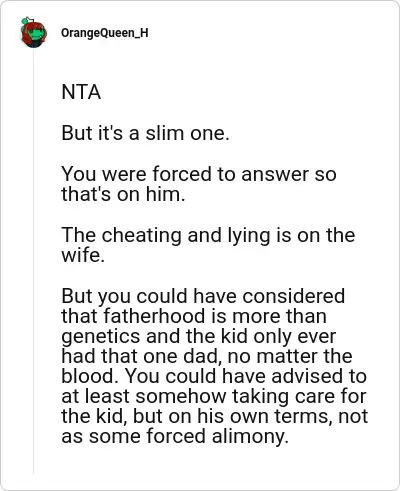Image resolution: width=400 pixels, height=491 pixels.
Task: Open OrangeQueen_H's avatar icon
Action: [x=33, y=32]
